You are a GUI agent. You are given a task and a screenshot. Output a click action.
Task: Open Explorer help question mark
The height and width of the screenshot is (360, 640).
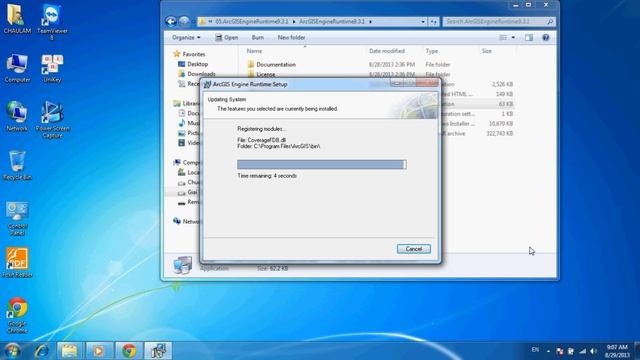(x=546, y=38)
